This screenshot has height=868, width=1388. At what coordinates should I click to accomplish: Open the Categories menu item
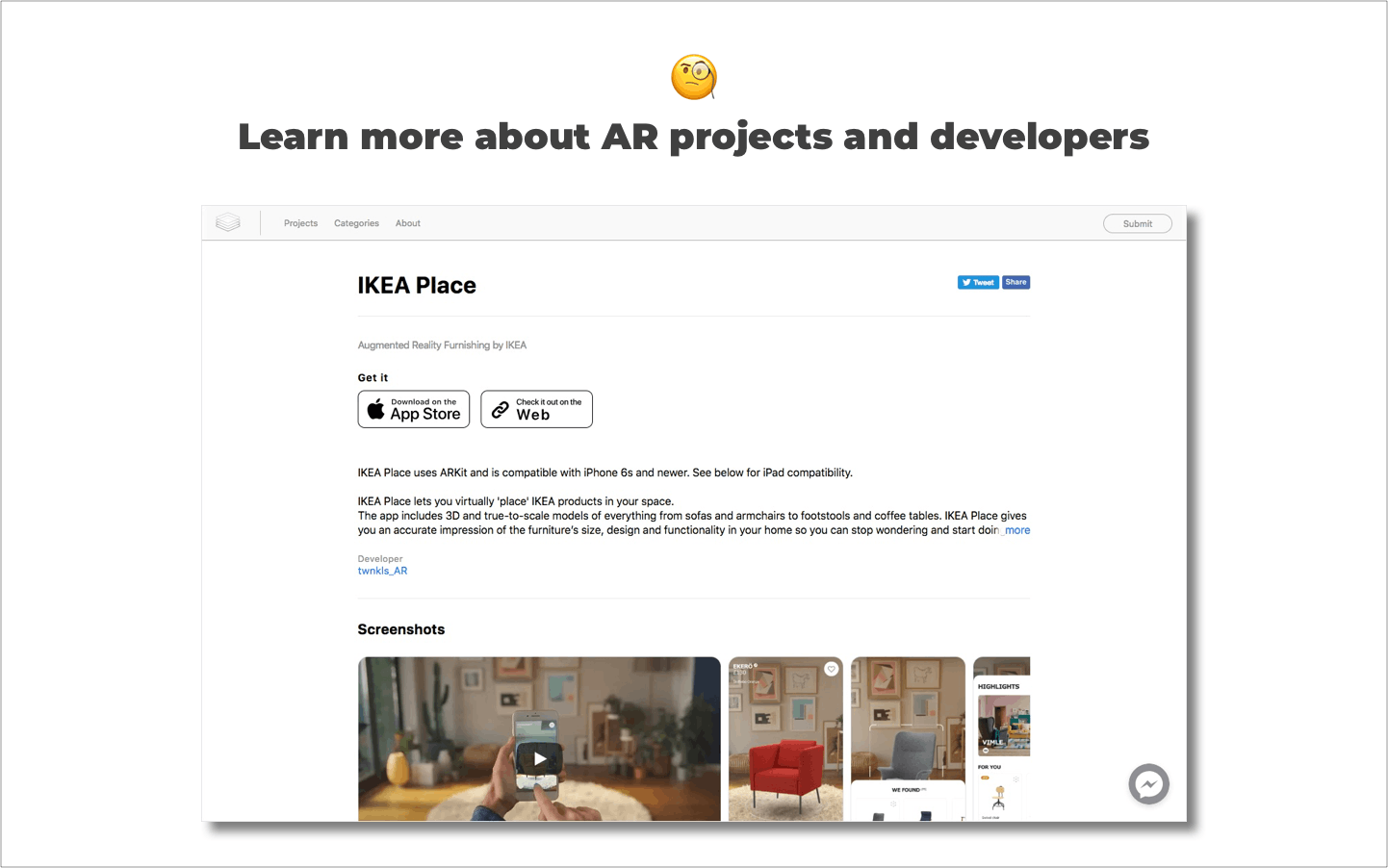356,223
